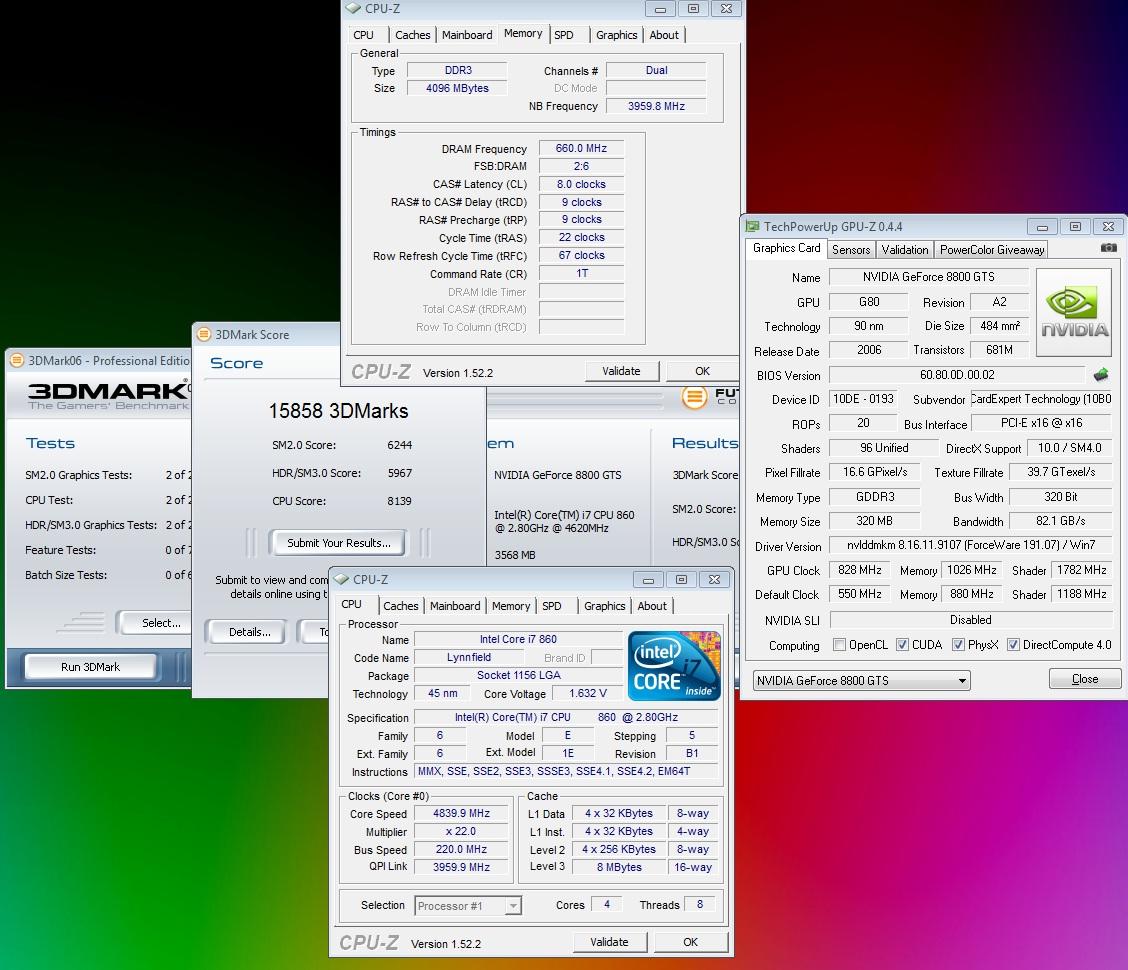Image resolution: width=1128 pixels, height=970 pixels.
Task: Toggle the DirectCompute 4.0 checkbox
Action: coord(1013,645)
